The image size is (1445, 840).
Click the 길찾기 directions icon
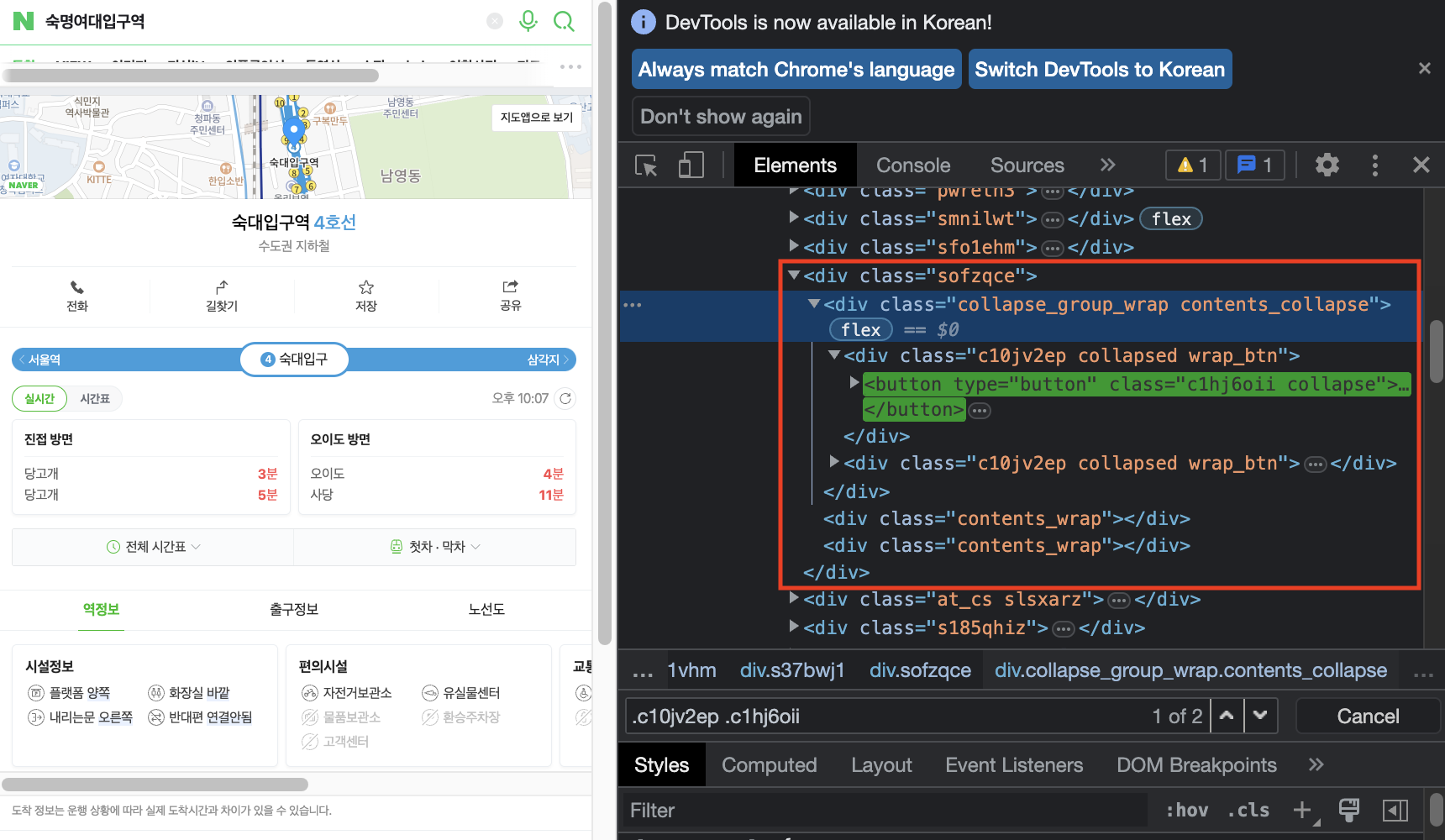tap(222, 287)
